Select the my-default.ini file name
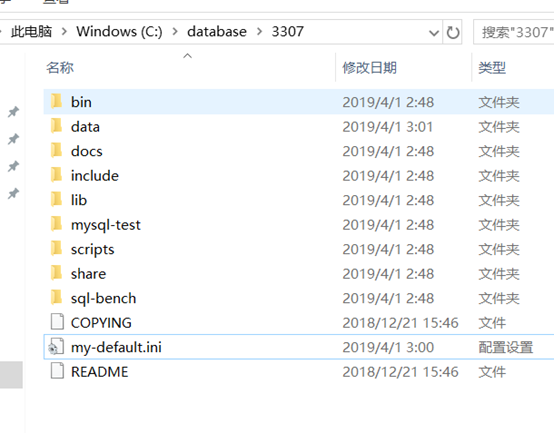The width and height of the screenshot is (554, 433). (116, 348)
